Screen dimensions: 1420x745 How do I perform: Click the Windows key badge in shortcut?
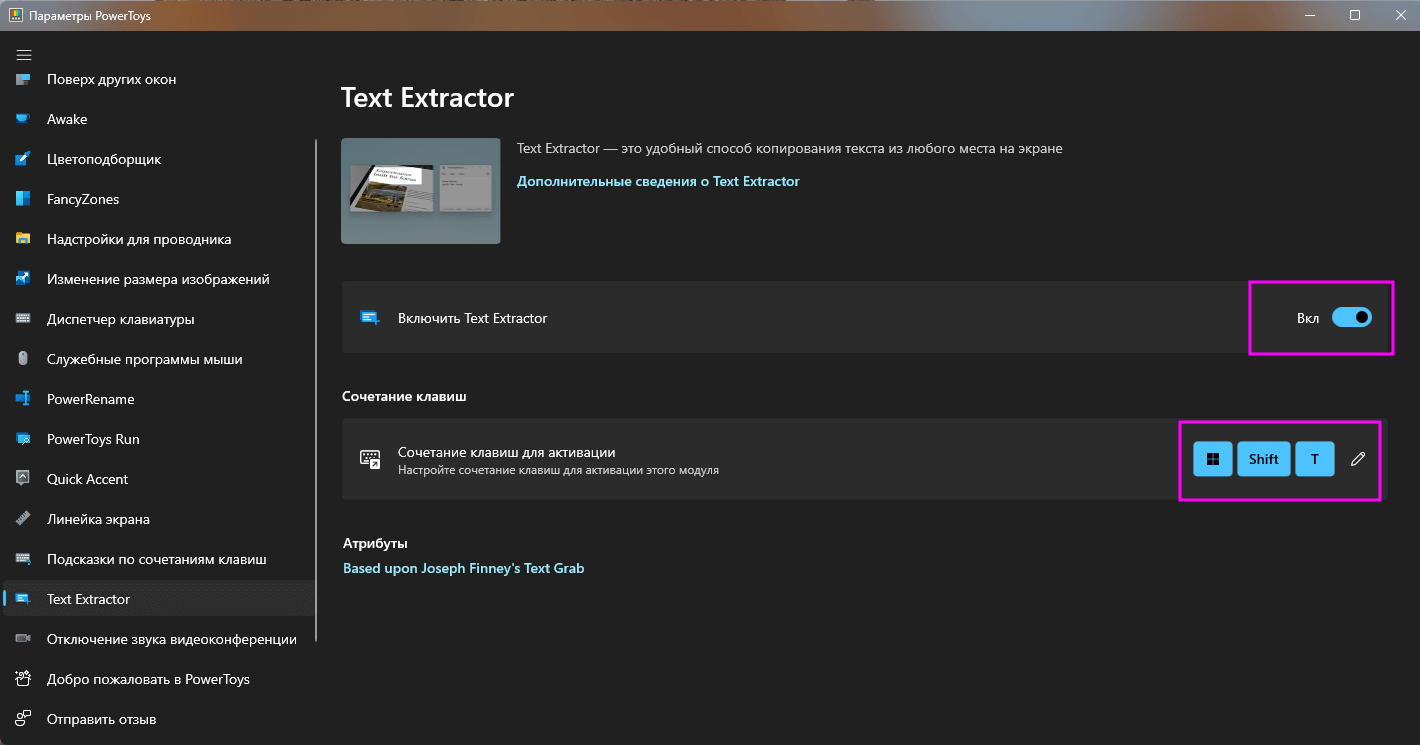click(x=1213, y=459)
